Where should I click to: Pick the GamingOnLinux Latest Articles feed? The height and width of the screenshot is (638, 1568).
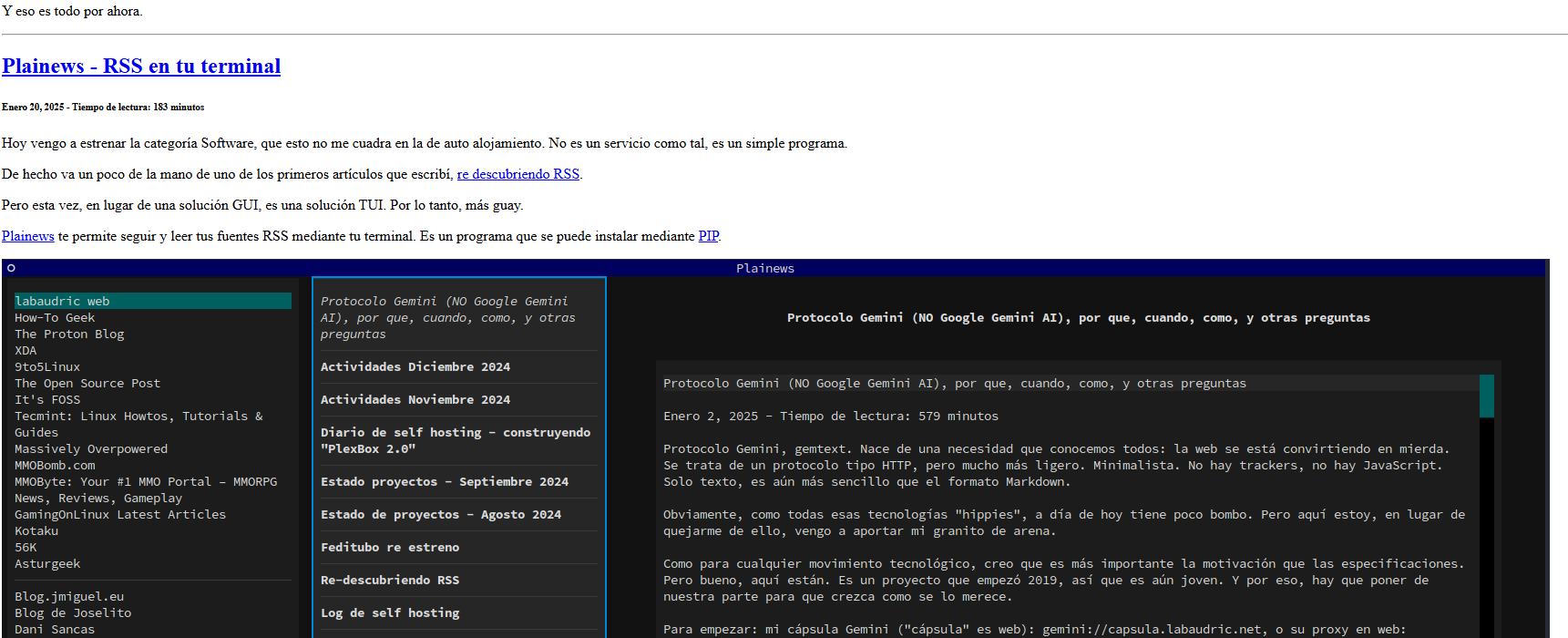[120, 515]
